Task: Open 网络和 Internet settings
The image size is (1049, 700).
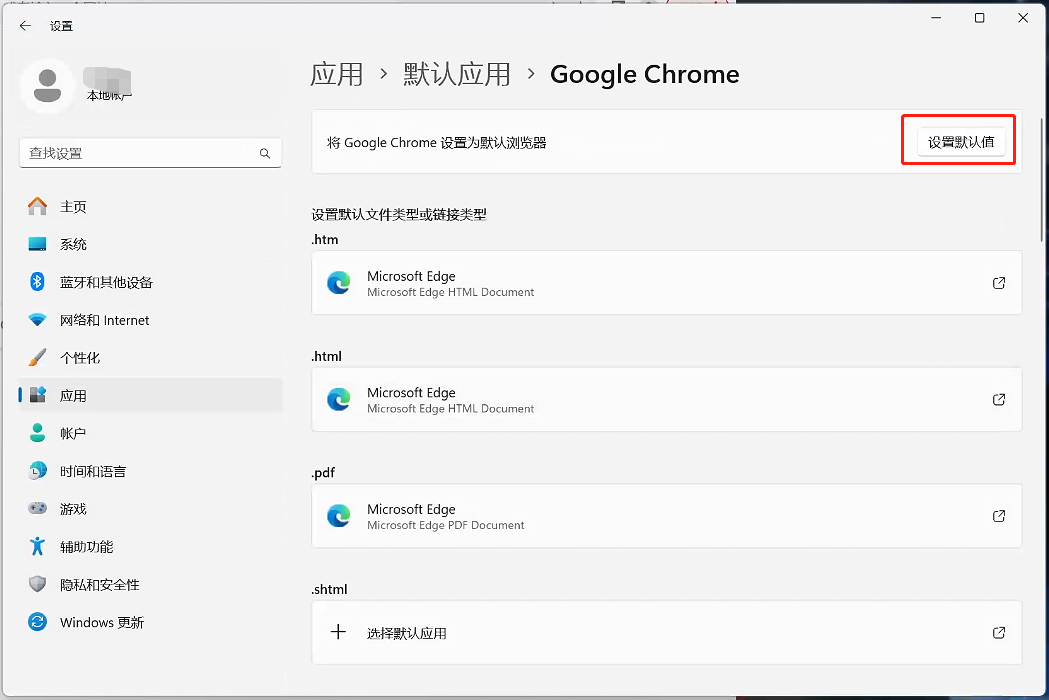Action: (x=150, y=320)
